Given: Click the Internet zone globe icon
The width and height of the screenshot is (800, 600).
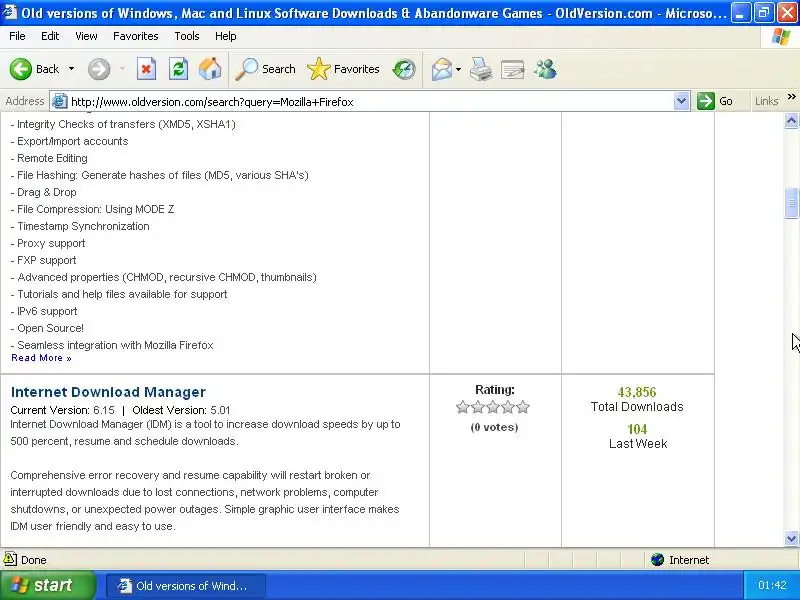Looking at the screenshot, I should click(657, 560).
